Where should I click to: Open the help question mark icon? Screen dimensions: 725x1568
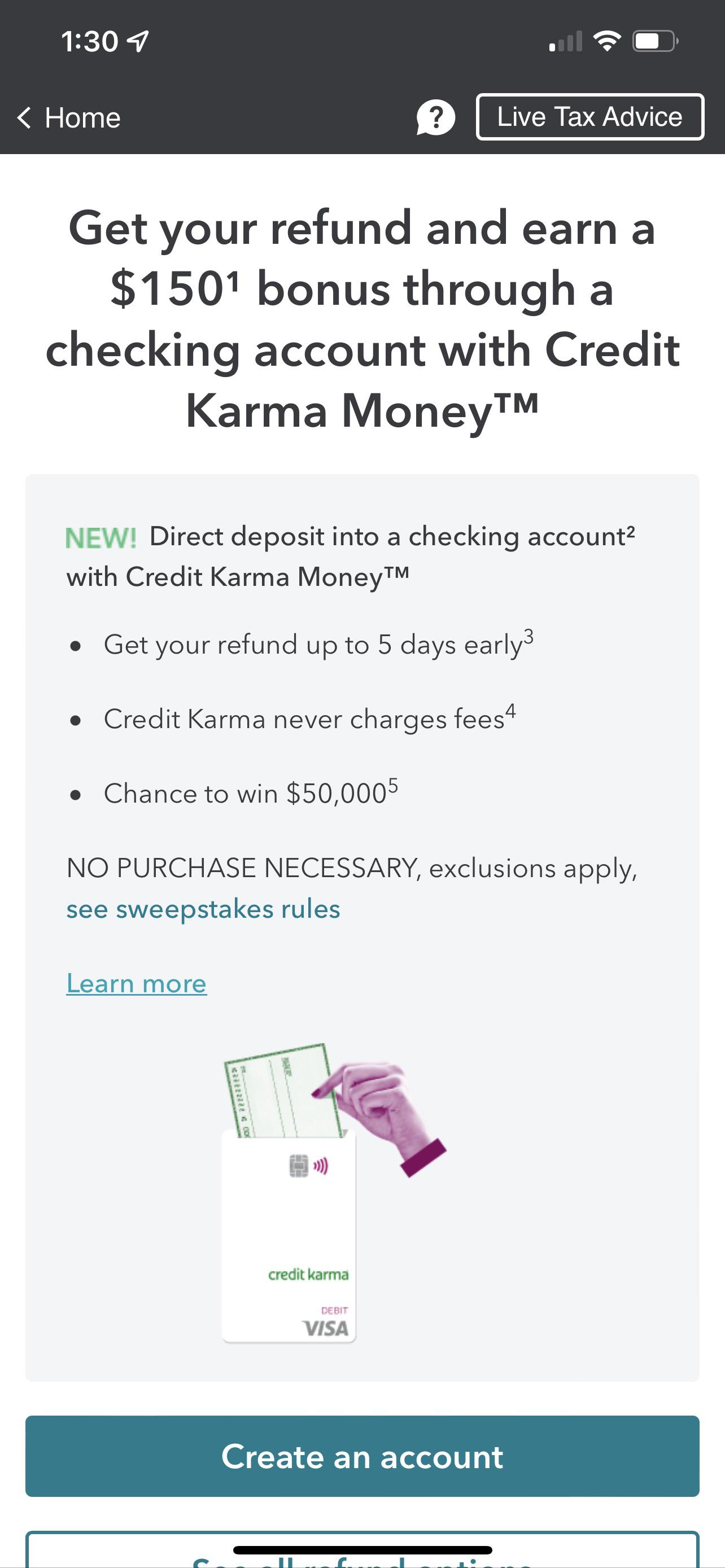coord(436,116)
